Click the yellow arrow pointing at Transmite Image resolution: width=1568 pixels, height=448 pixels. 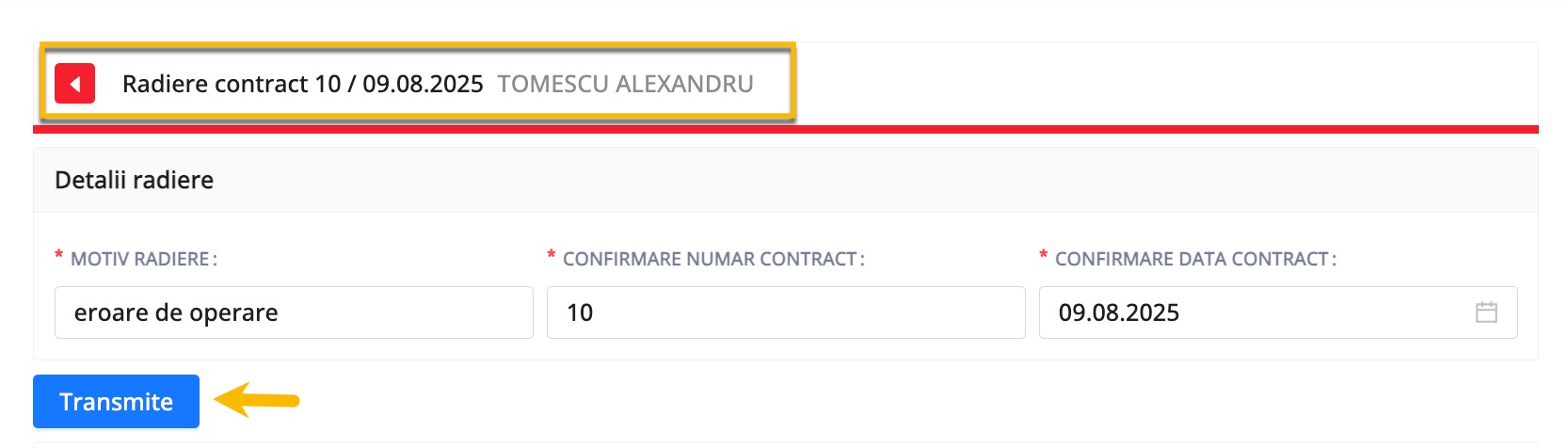[x=256, y=400]
